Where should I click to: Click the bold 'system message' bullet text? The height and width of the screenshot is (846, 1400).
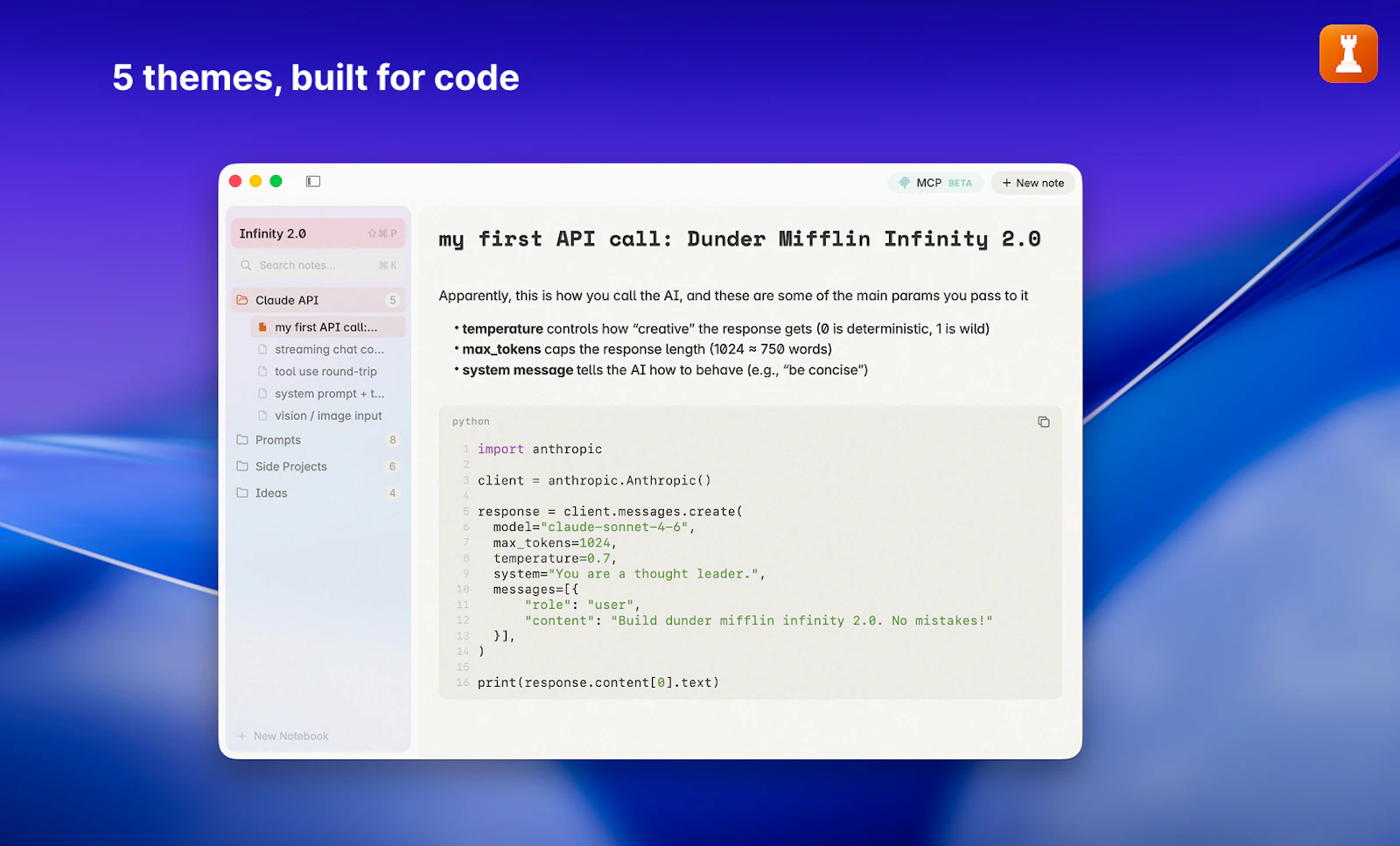518,370
